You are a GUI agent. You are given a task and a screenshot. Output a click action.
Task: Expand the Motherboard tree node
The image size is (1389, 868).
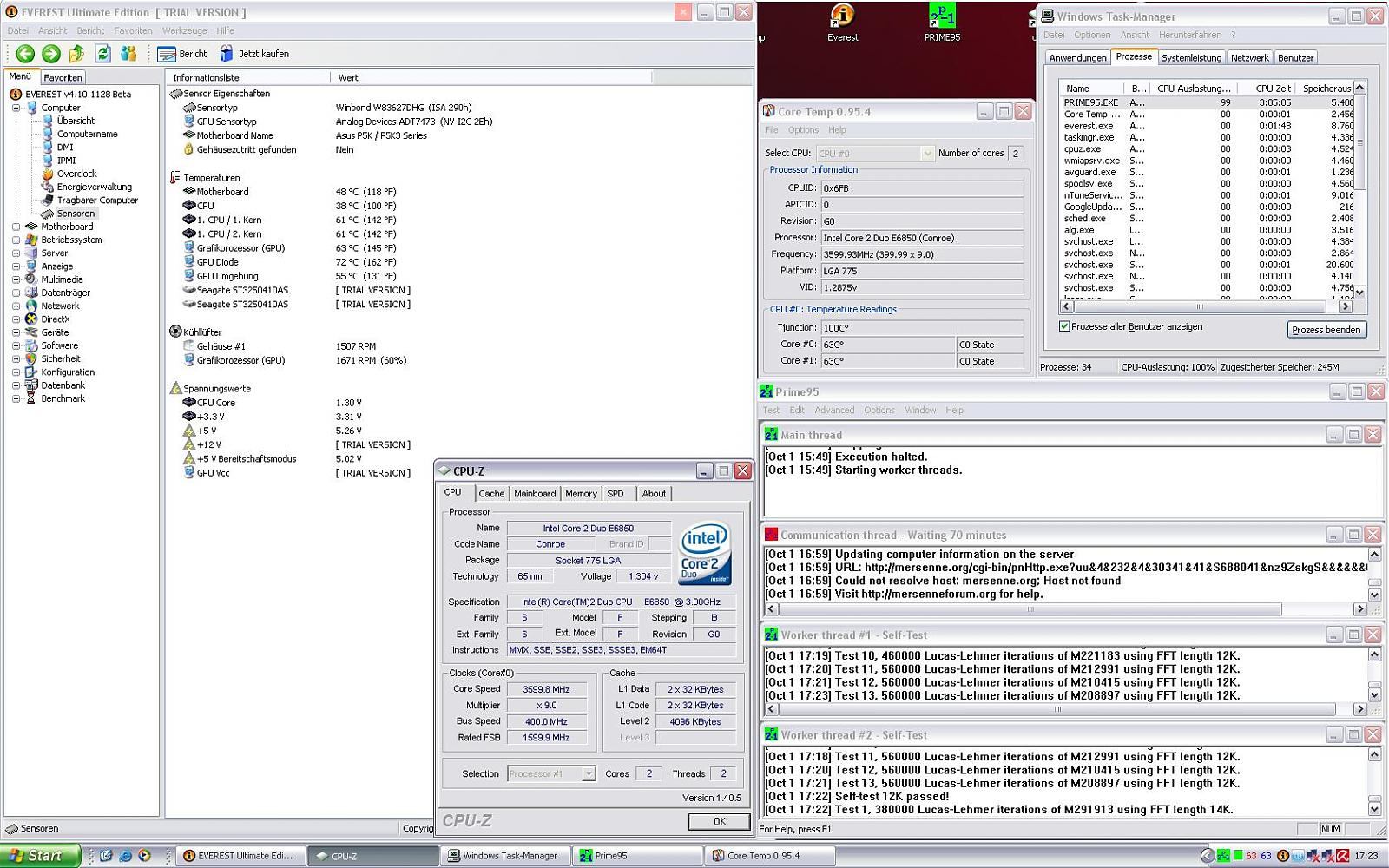(16, 227)
